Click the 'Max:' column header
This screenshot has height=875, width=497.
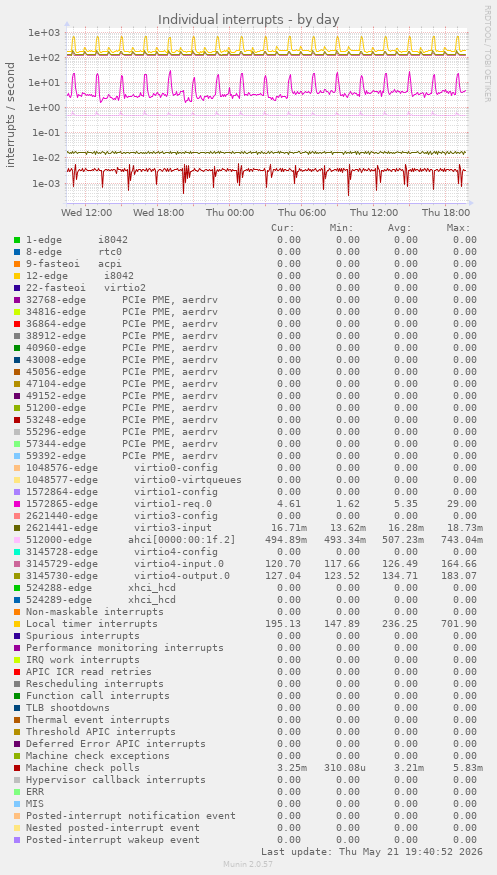(x=458, y=228)
